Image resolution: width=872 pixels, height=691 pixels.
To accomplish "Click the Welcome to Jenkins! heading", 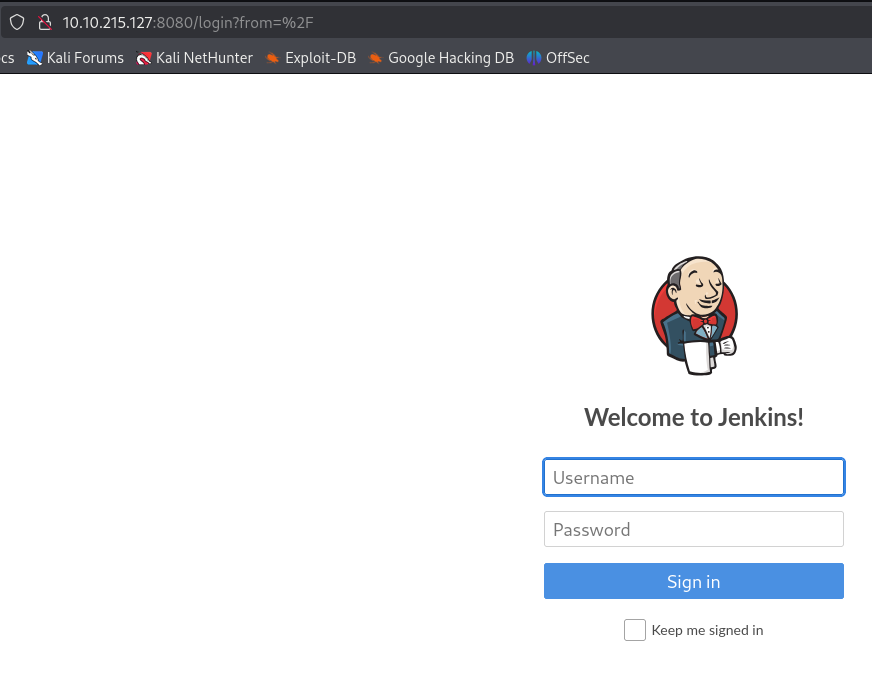I will 694,417.
